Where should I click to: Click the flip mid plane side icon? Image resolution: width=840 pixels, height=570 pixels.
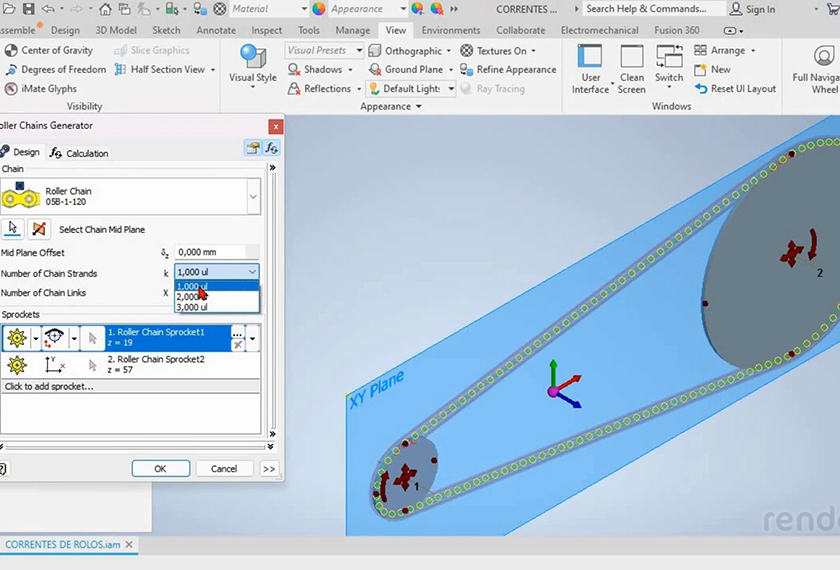(38, 229)
